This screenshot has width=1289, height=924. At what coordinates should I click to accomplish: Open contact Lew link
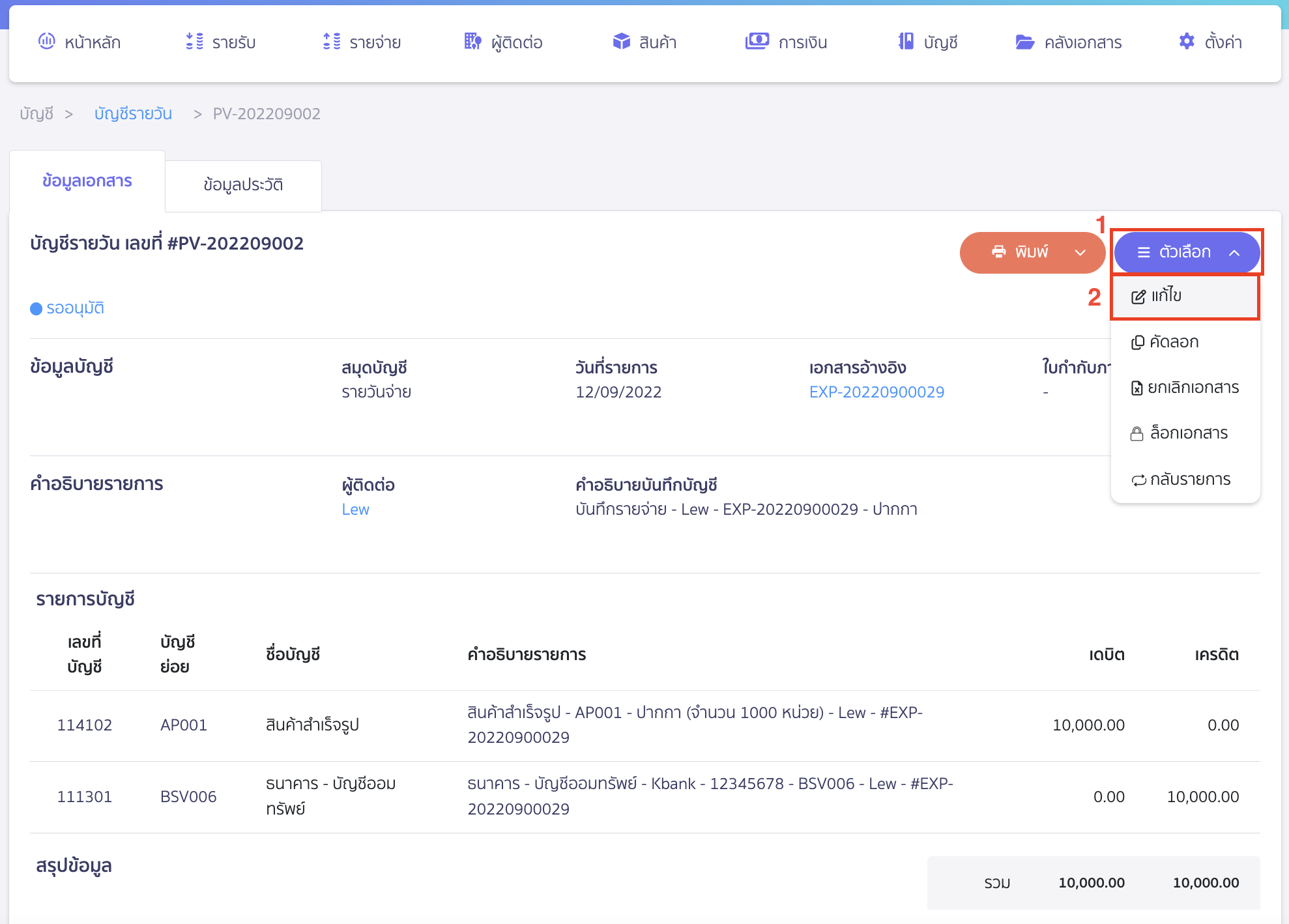tap(355, 510)
